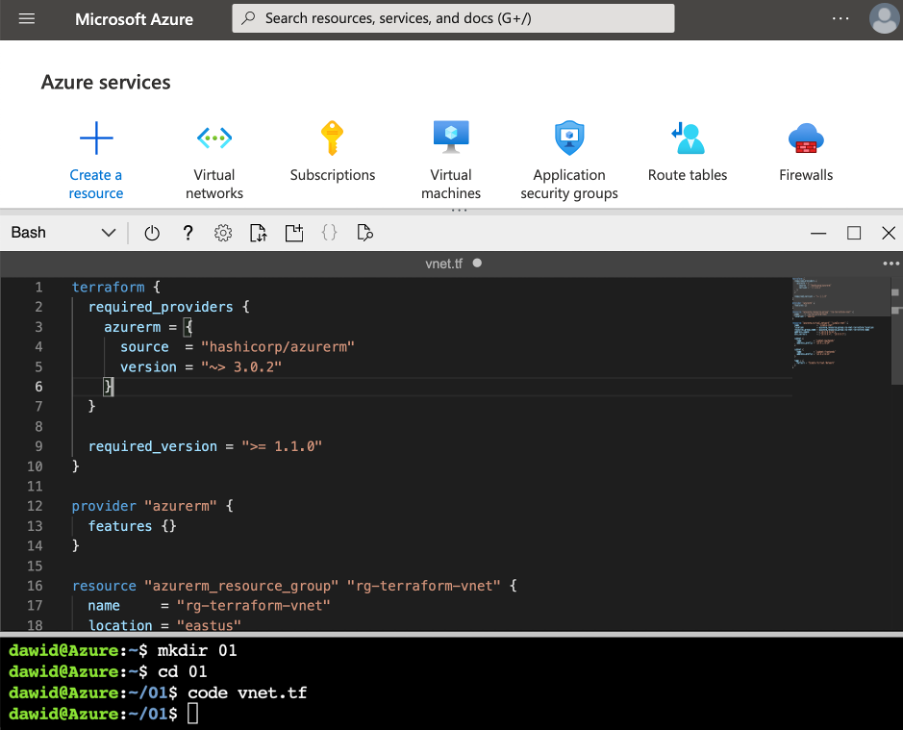This screenshot has width=904, height=730.
Task: Click the Route tables label
Action: [x=688, y=175]
